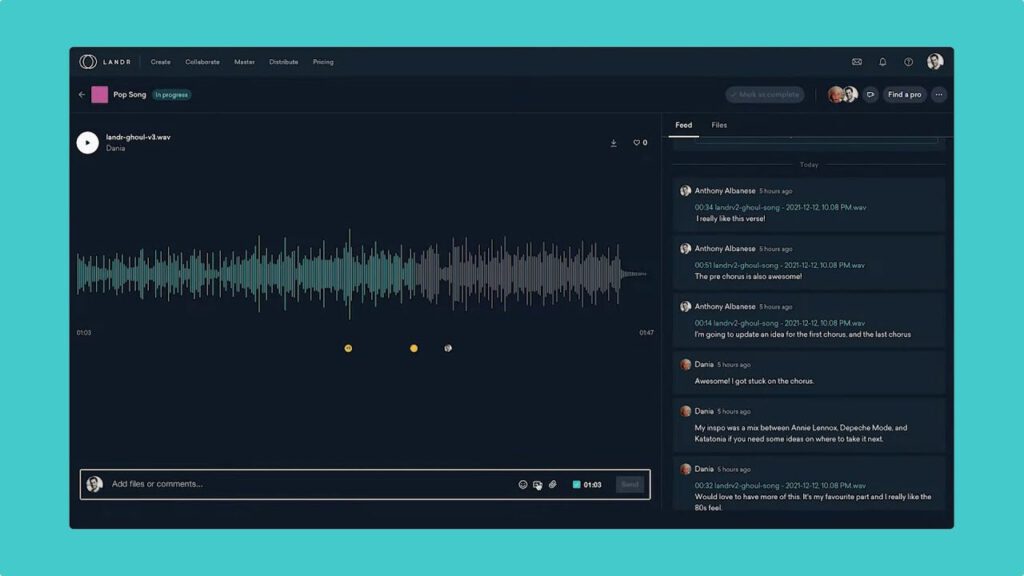Screen dimensions: 1024x576
Task: Open the notifications bell
Action: (883, 62)
